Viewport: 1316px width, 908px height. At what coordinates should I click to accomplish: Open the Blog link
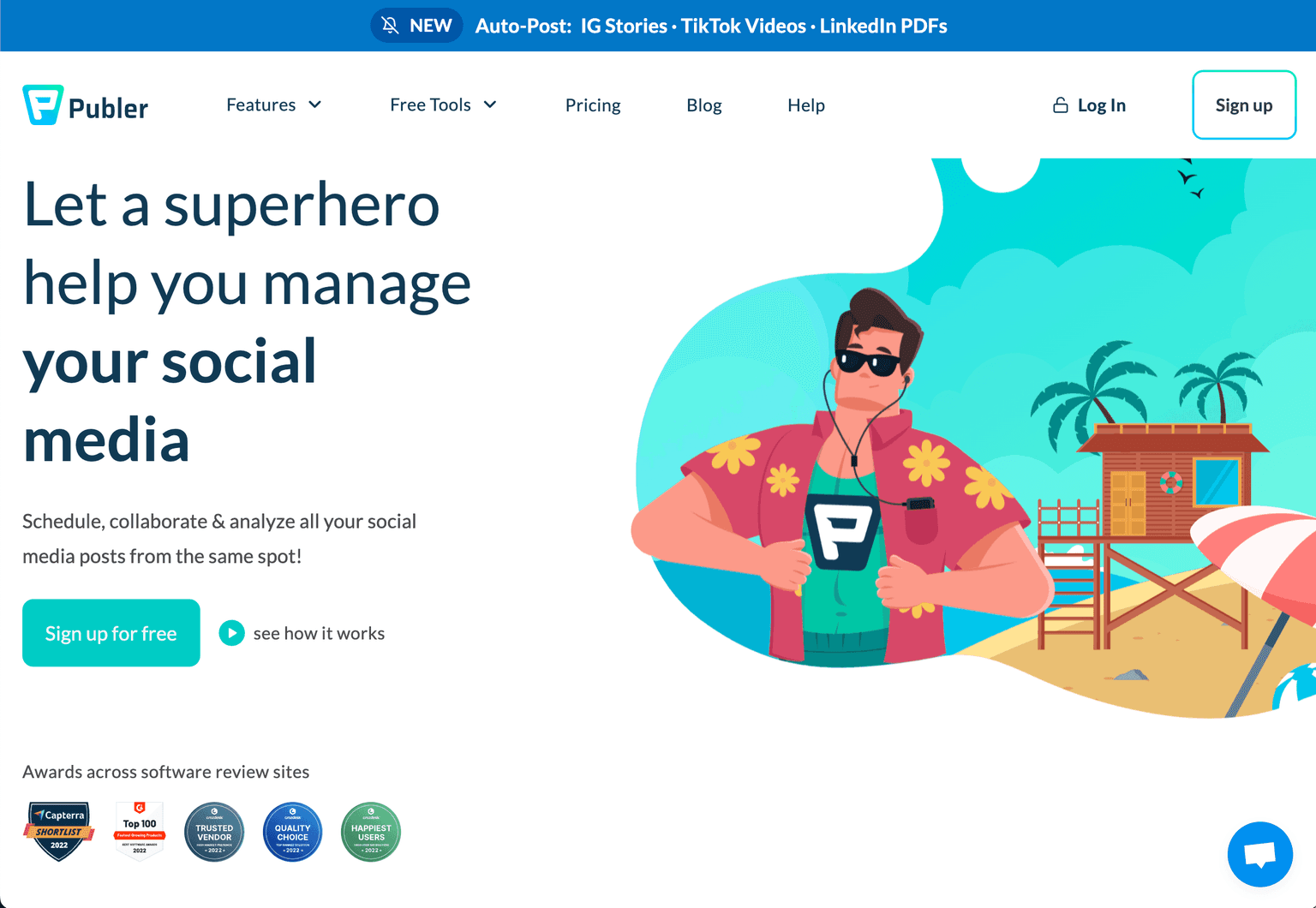(704, 105)
